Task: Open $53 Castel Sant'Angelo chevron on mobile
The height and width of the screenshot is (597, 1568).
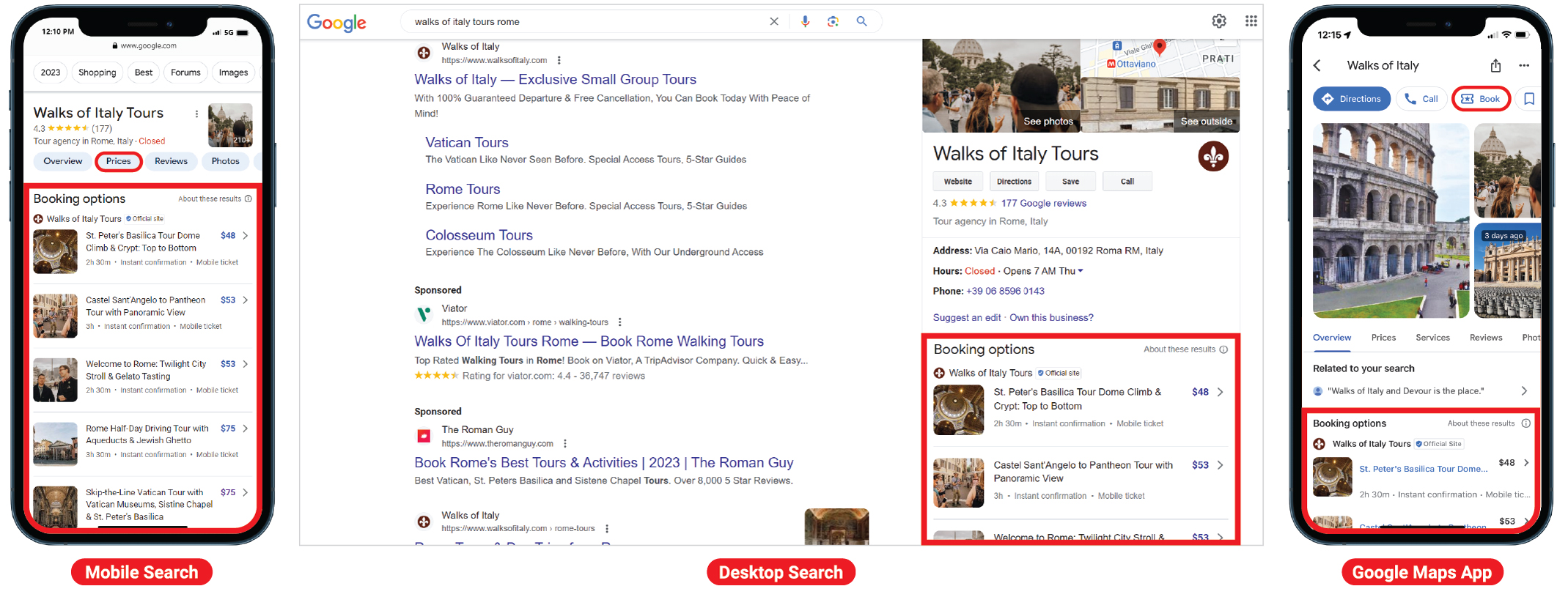Action: pos(245,300)
